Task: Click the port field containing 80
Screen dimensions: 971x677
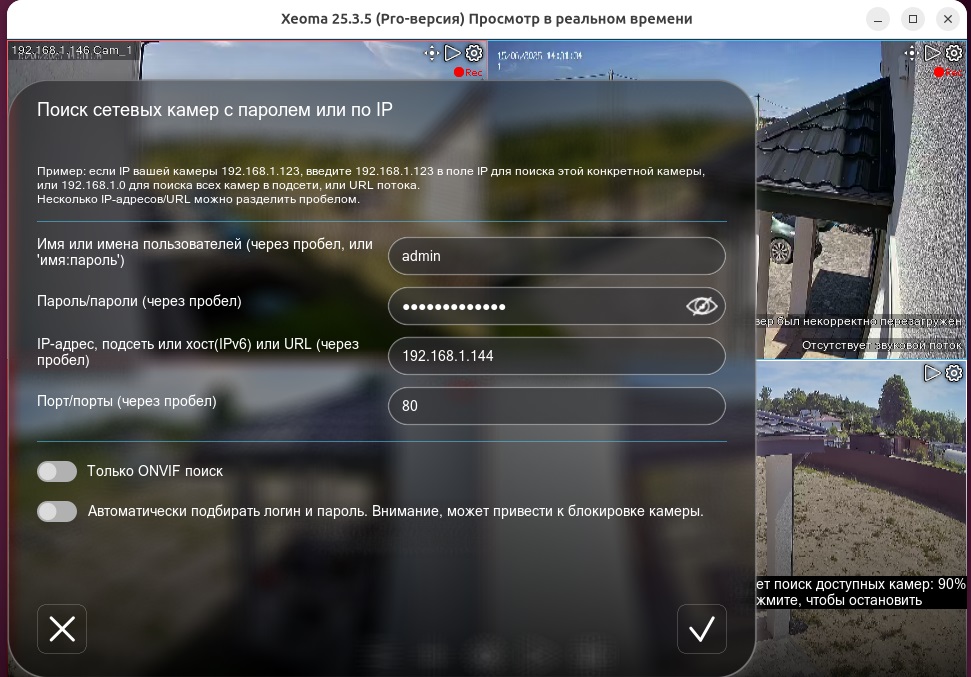Action: [556, 406]
